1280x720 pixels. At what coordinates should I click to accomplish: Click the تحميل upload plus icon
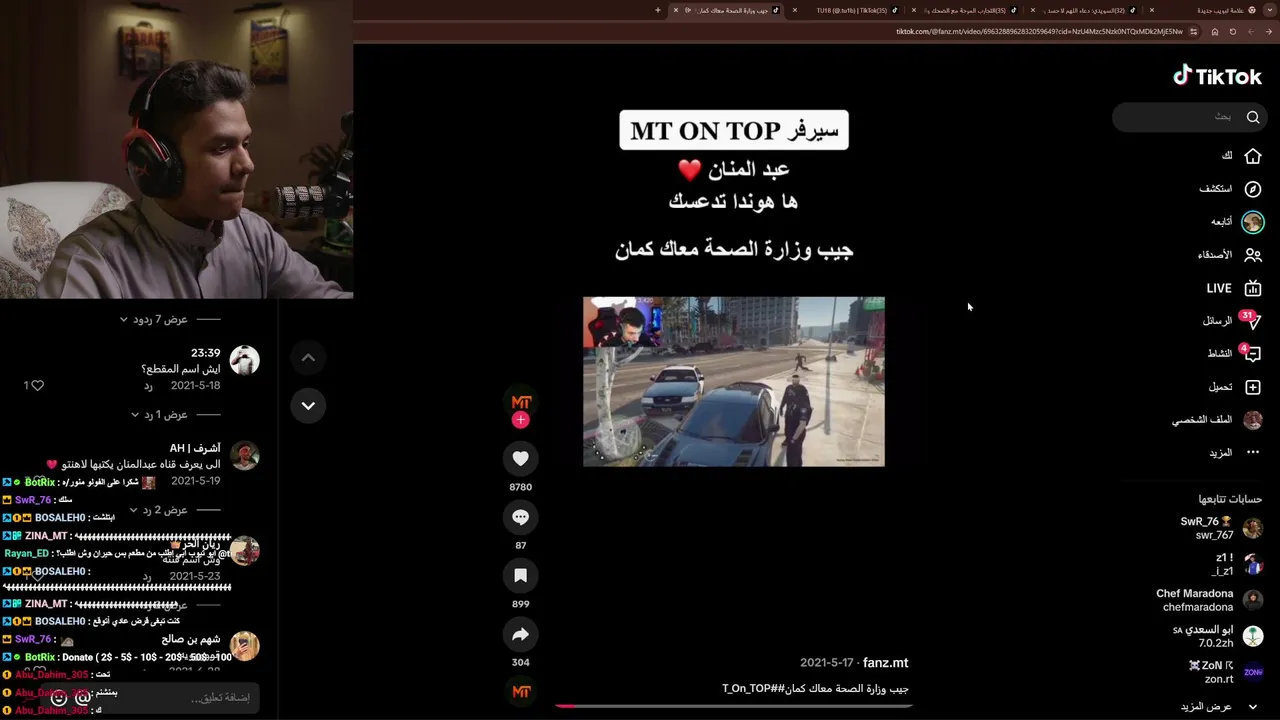1253,387
